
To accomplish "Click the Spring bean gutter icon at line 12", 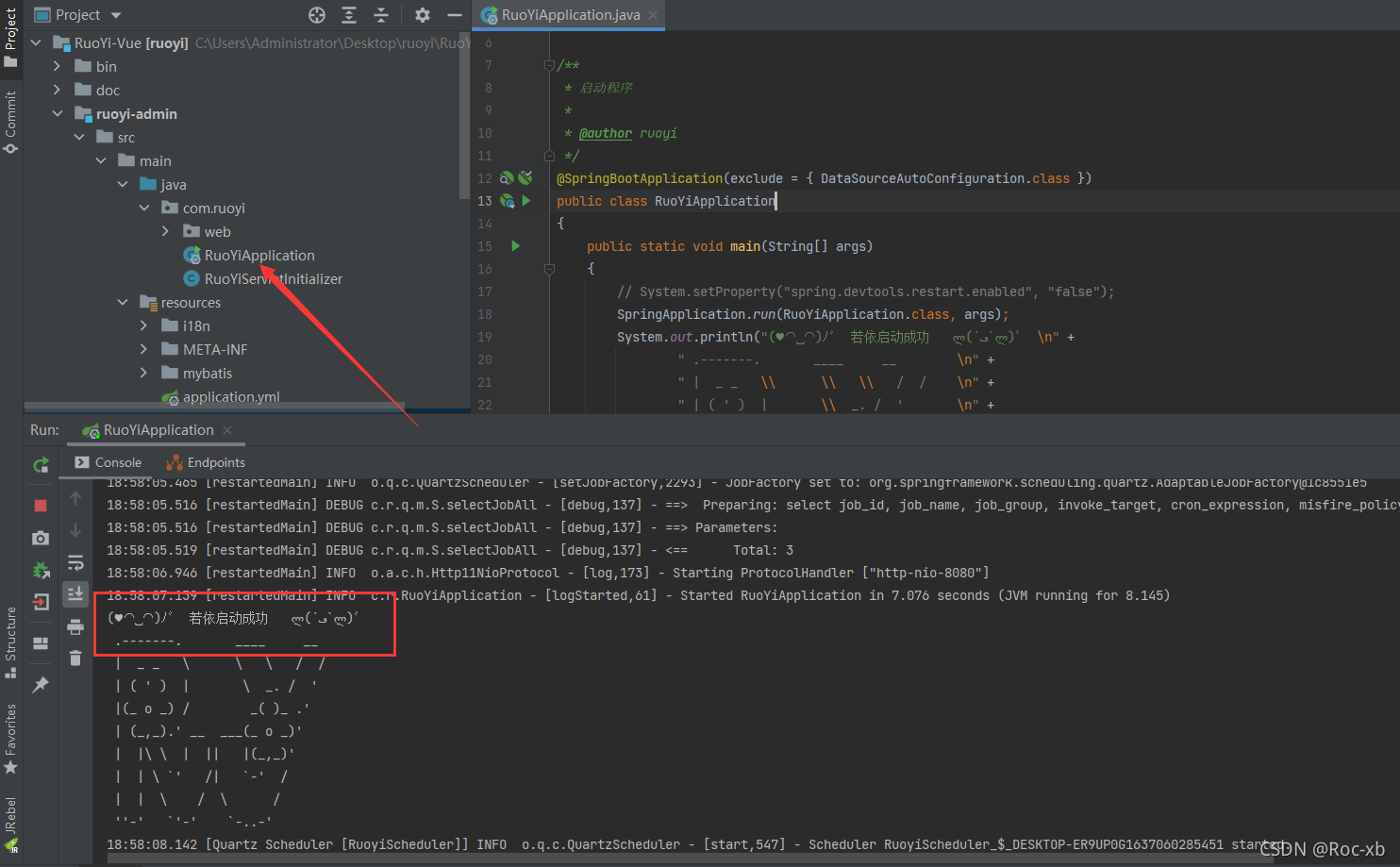I will 507,178.
